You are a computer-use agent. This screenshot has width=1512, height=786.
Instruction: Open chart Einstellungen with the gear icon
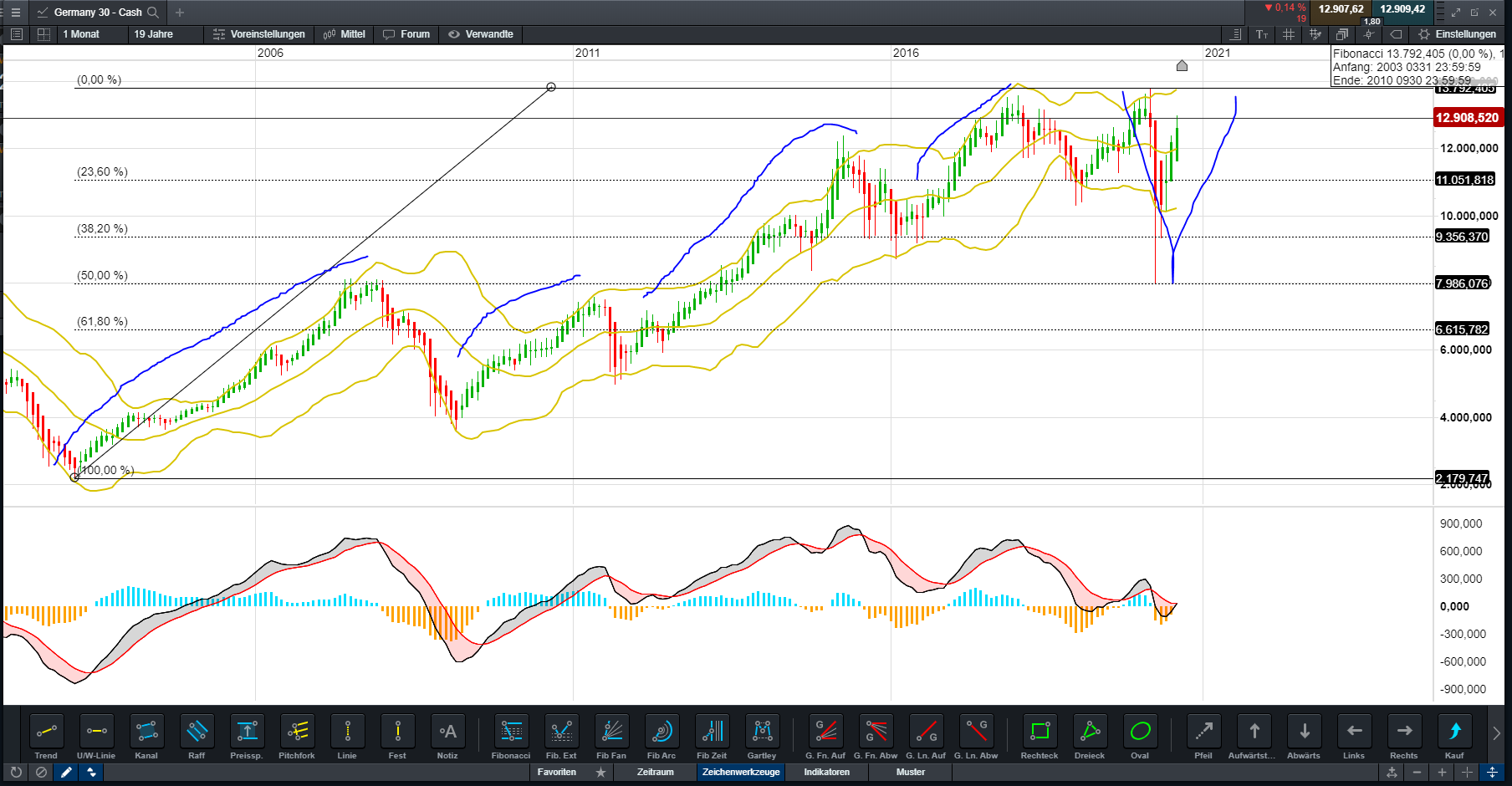1423,34
